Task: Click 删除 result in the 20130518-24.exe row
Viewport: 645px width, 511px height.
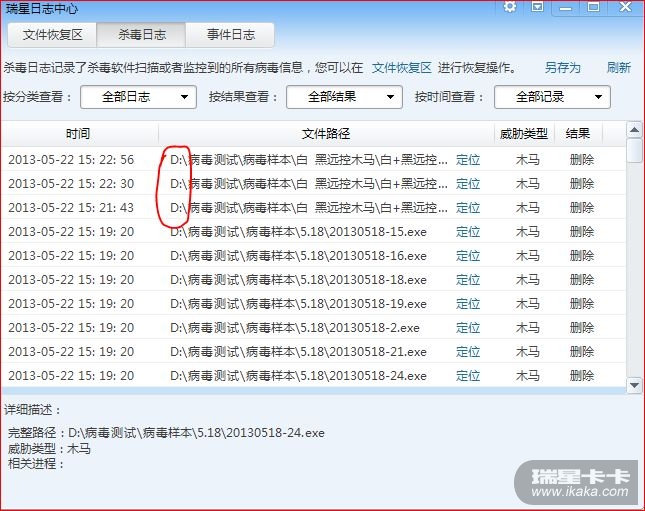Action: (x=582, y=376)
